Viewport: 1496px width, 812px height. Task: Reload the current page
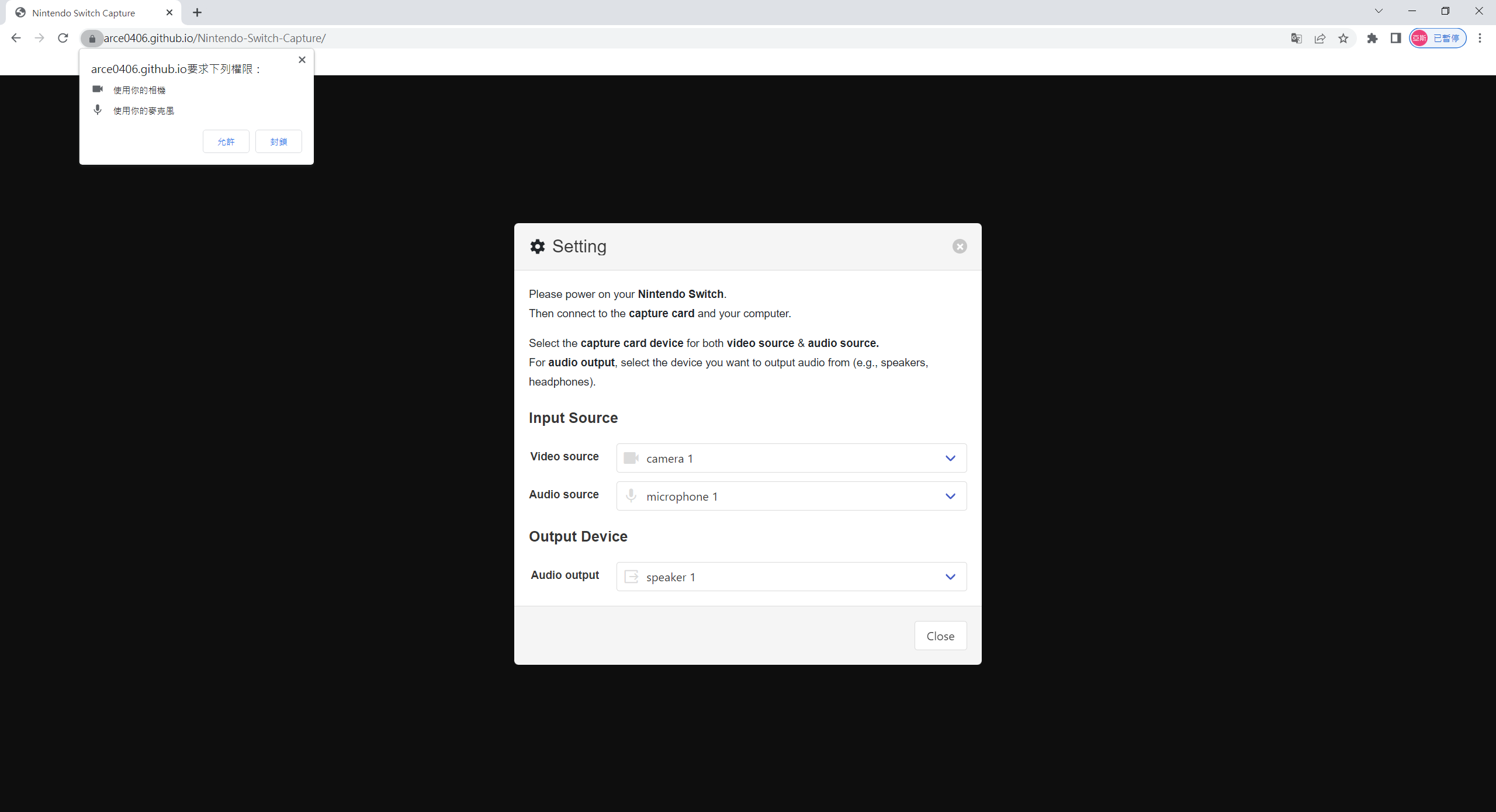pyautogui.click(x=63, y=38)
